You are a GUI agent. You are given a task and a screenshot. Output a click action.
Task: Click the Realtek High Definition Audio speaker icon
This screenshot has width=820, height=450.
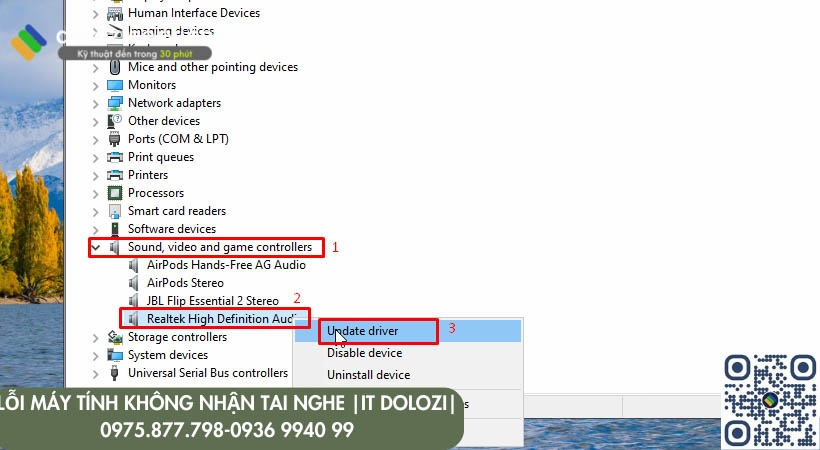click(134, 319)
